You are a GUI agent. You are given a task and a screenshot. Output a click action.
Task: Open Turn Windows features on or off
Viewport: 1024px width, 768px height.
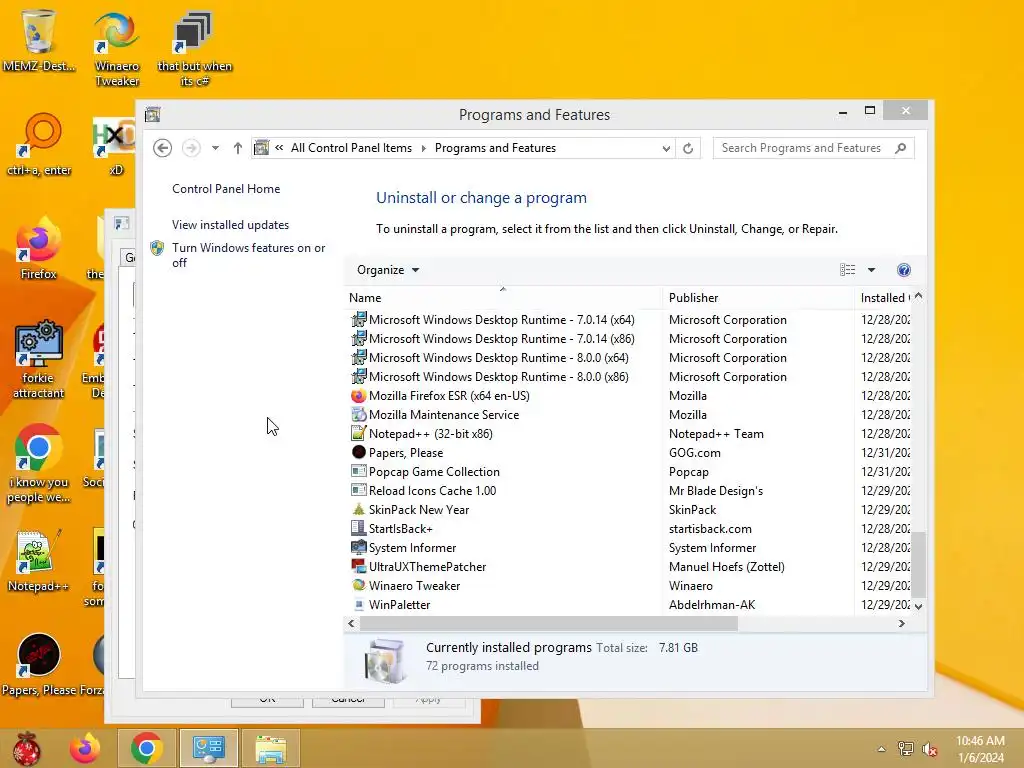point(248,255)
